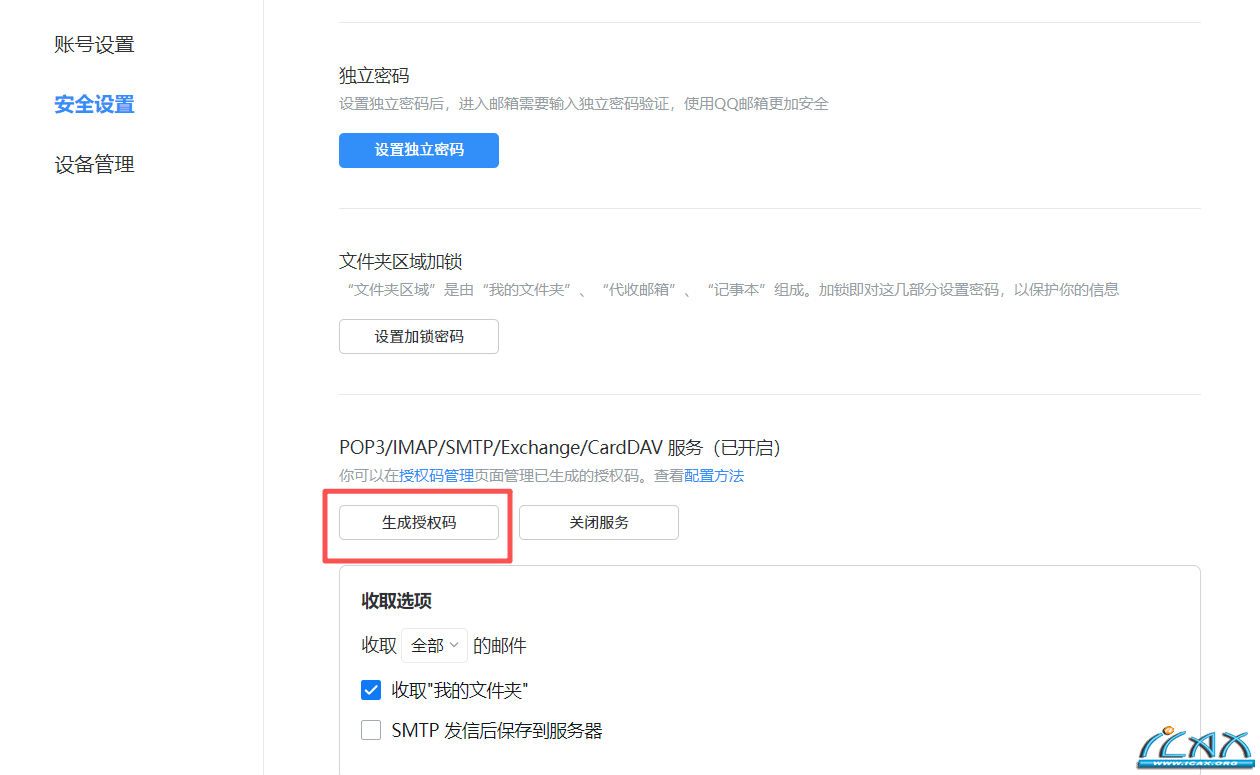Click the 独立密码 description mentioning QQ邮箱更加安全

tap(584, 104)
